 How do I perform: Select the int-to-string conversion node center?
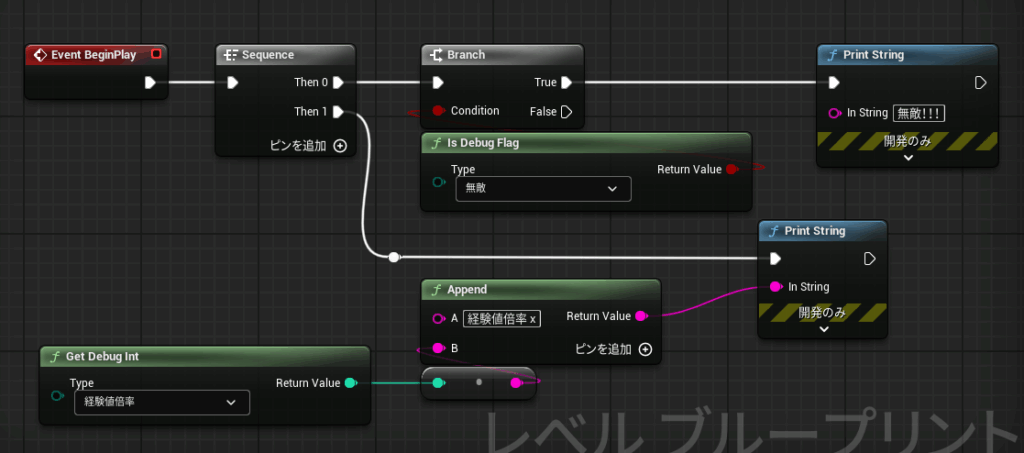coord(479,382)
